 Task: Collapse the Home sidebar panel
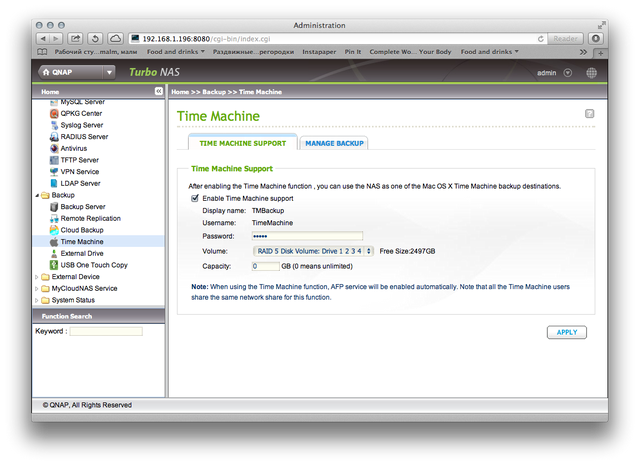[x=159, y=91]
